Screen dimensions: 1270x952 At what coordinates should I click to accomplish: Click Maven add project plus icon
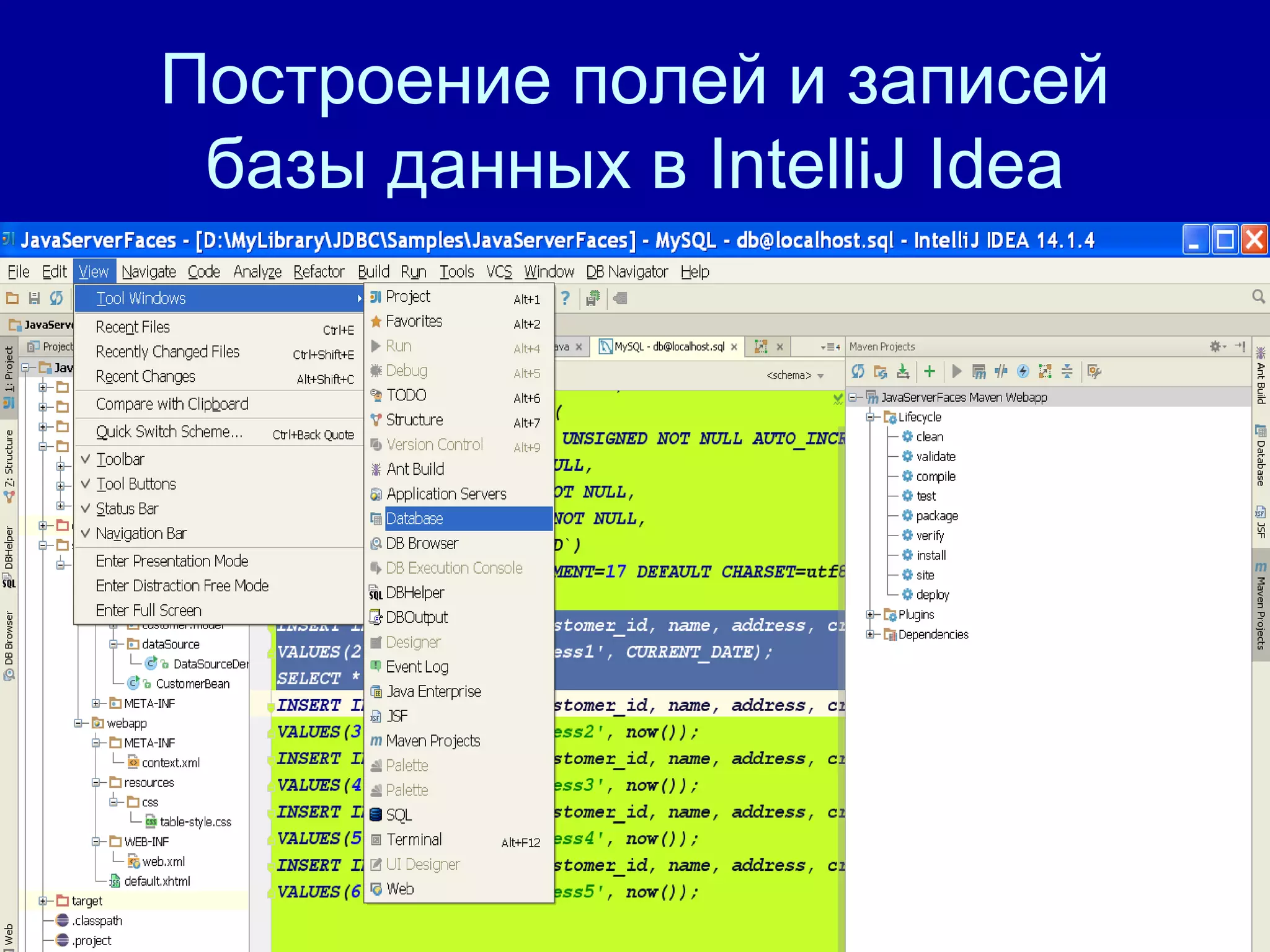[x=930, y=371]
